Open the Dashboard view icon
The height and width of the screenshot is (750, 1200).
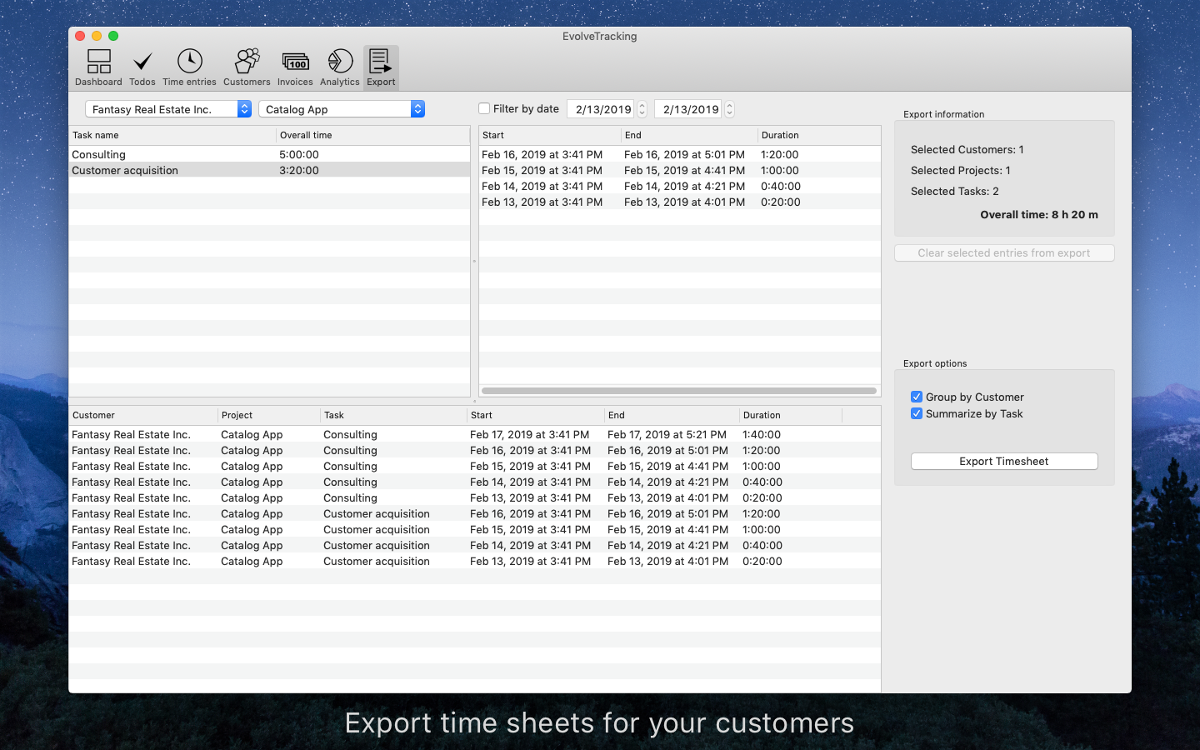tap(98, 62)
